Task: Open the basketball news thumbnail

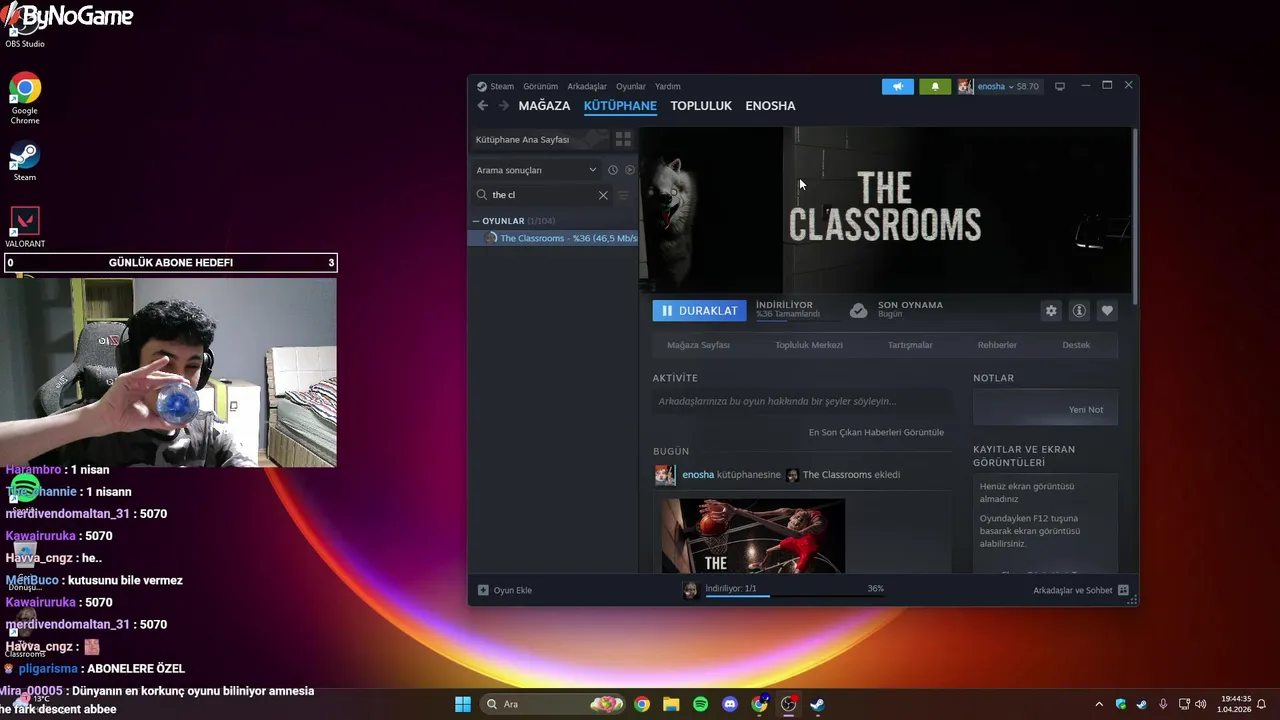Action: point(753,536)
